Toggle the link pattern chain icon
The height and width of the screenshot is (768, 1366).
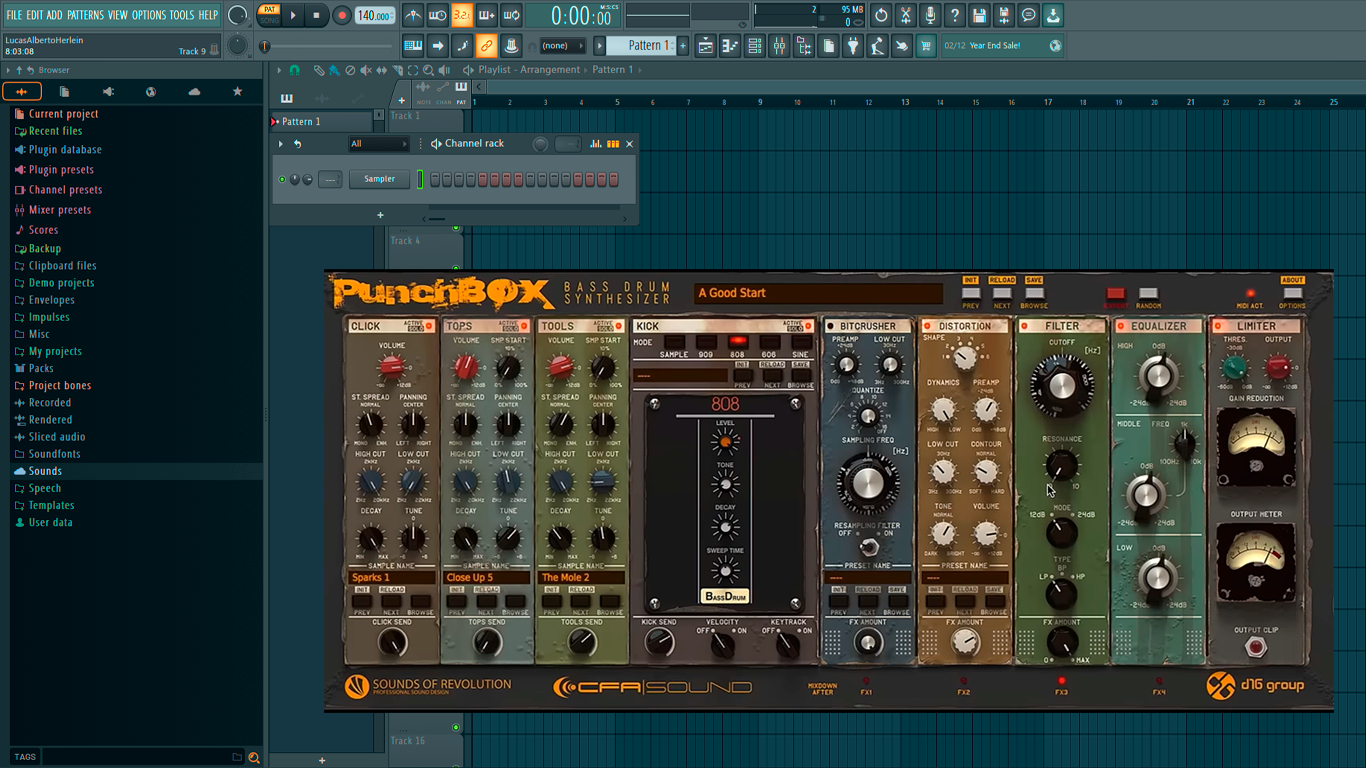(486, 46)
